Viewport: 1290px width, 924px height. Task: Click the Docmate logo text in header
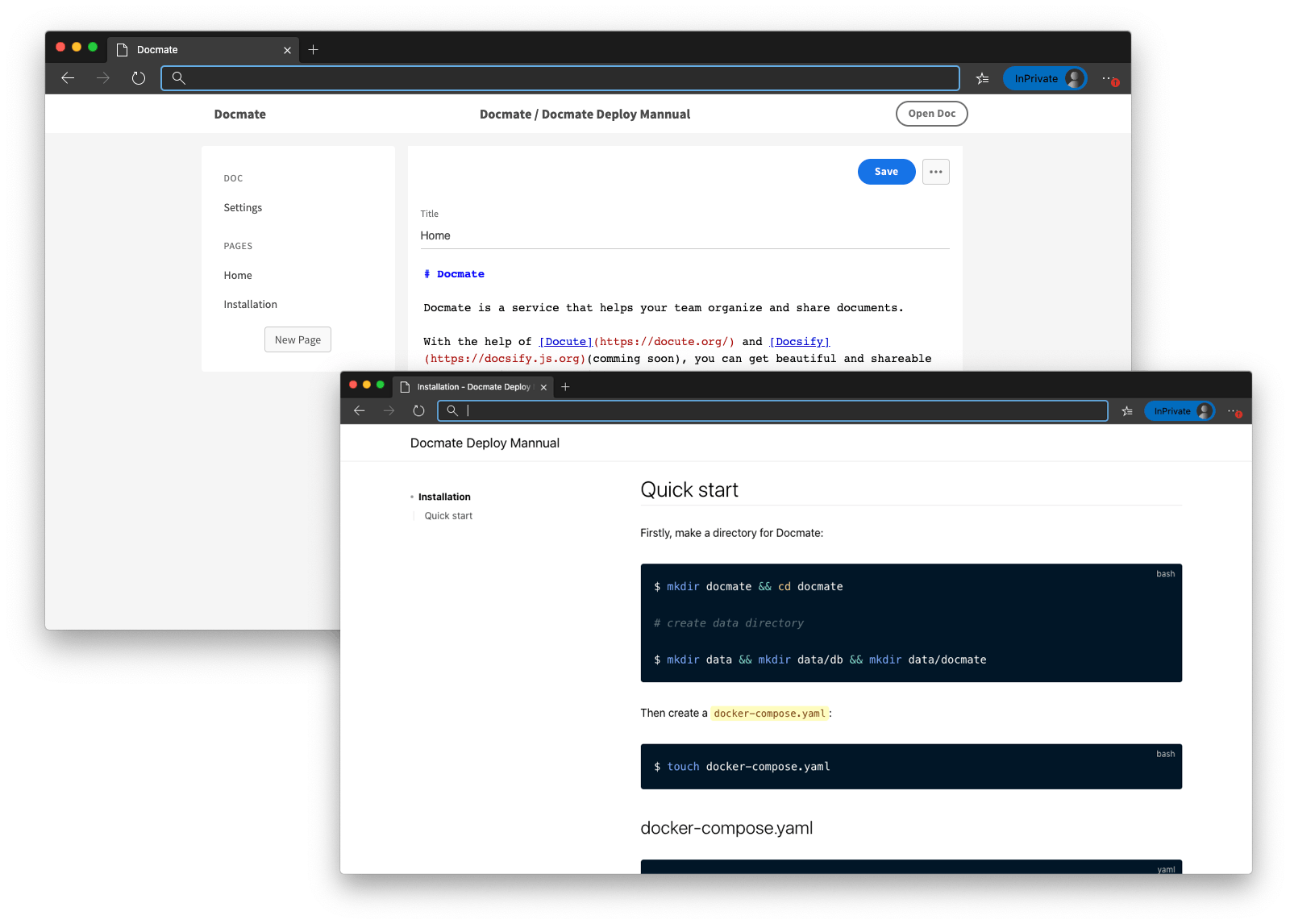coord(239,114)
